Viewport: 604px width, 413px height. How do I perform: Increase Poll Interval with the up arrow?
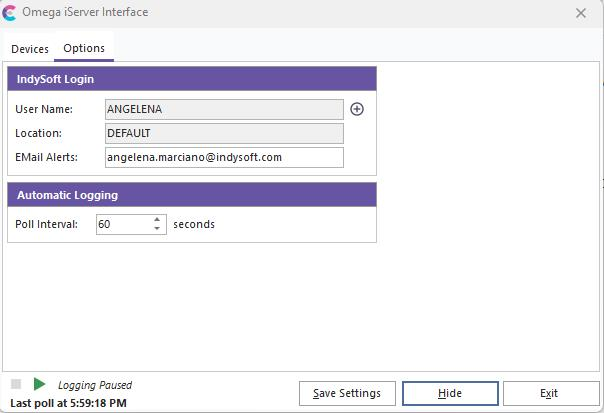tap(157, 219)
